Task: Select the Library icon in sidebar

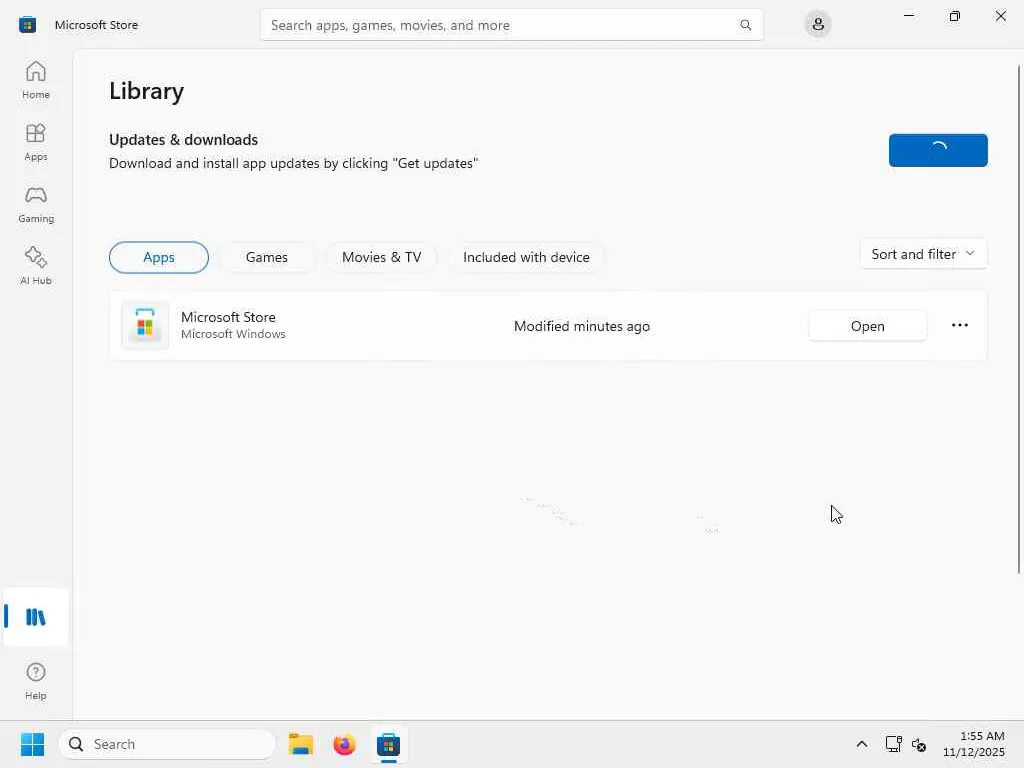Action: point(36,617)
